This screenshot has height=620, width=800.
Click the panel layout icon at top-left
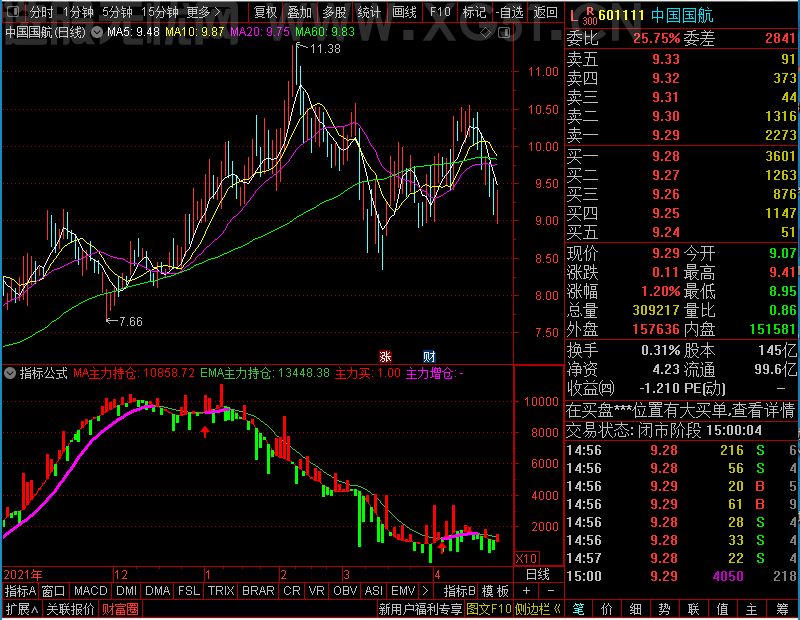[13, 11]
